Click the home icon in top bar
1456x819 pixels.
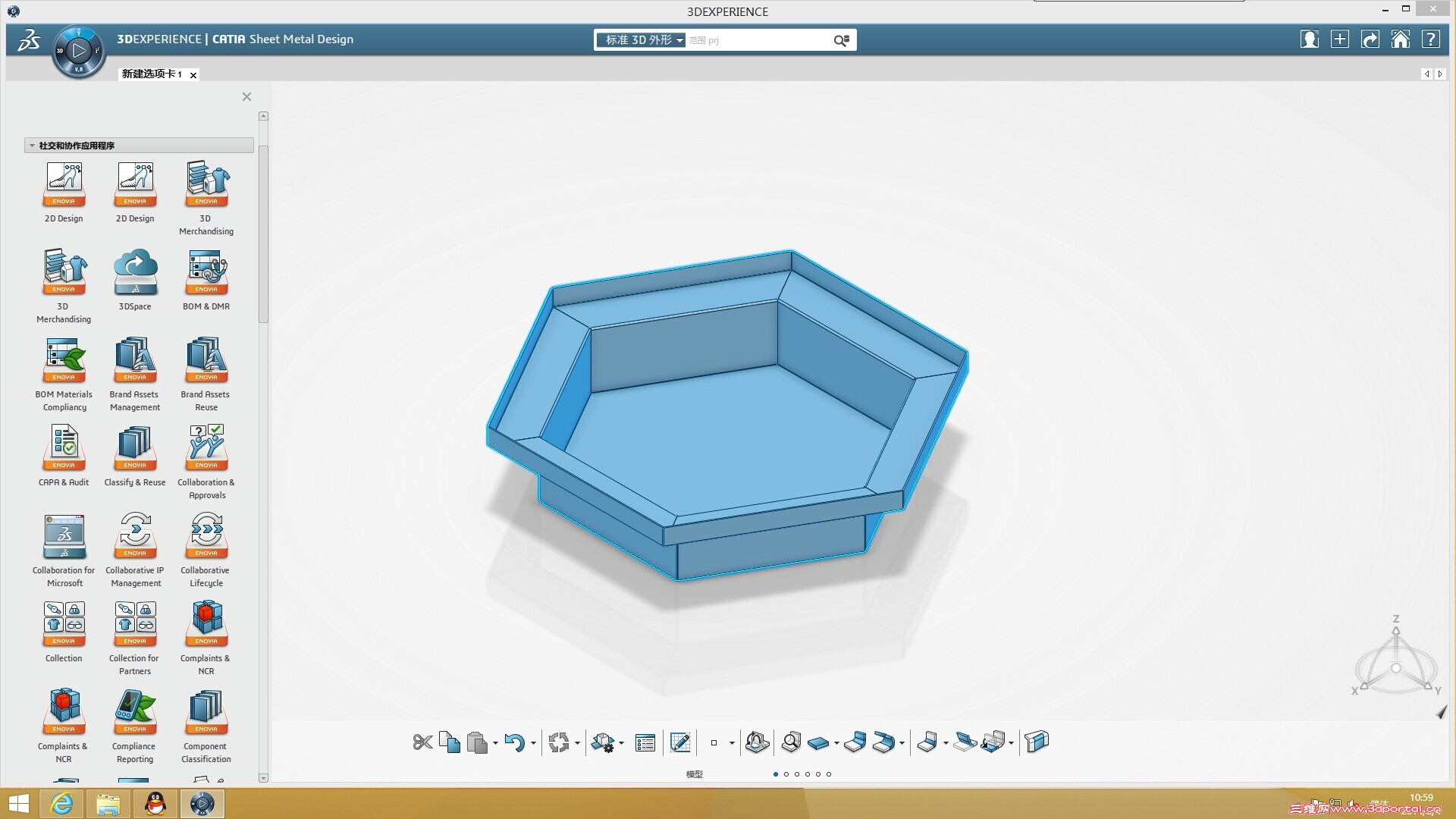coord(1400,39)
